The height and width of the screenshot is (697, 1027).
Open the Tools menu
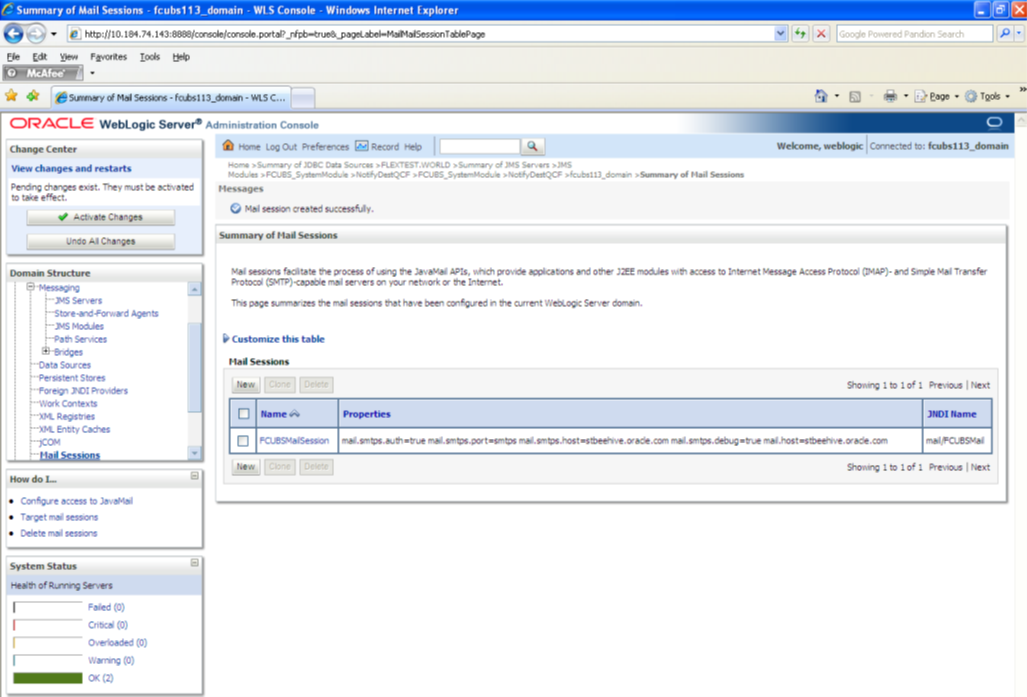tap(150, 57)
